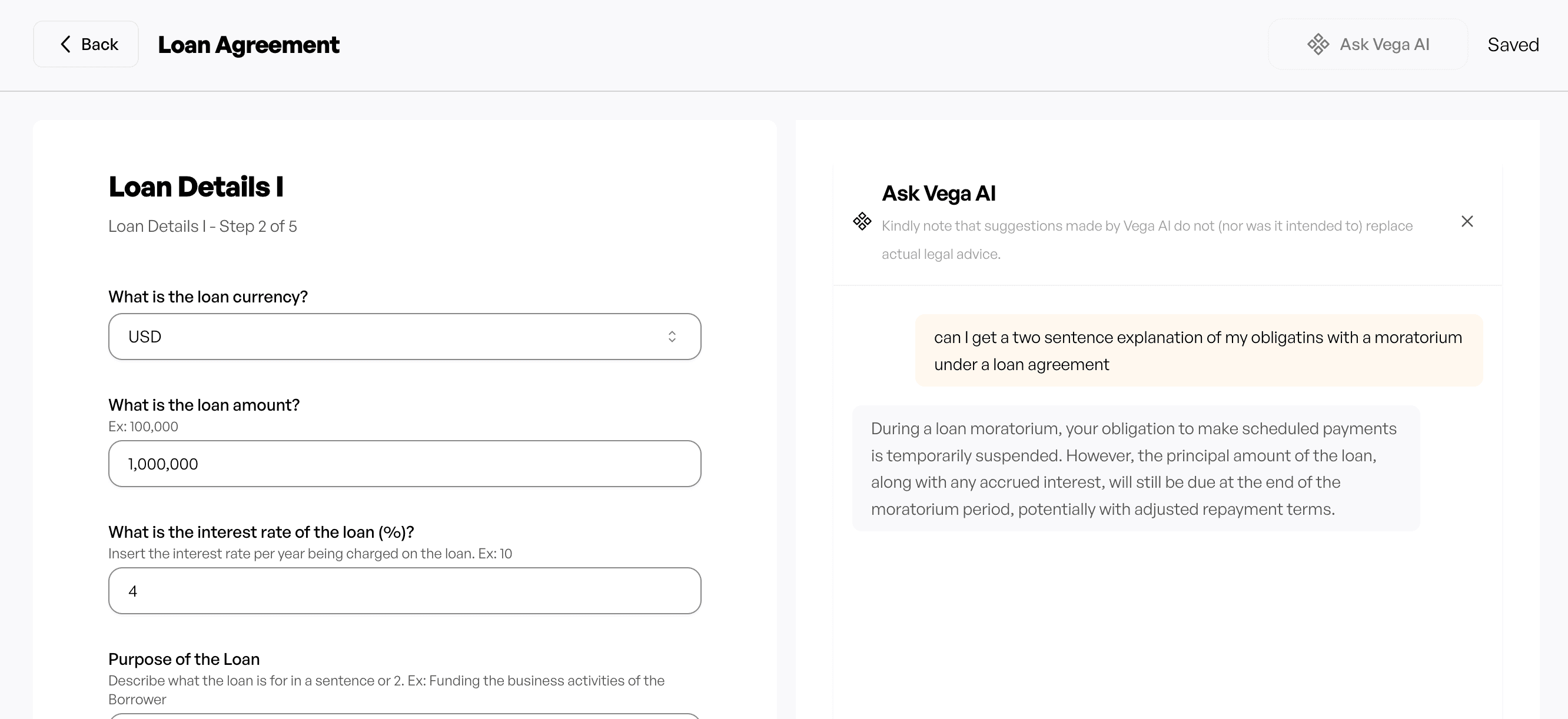Click the loan purpose description hint
The width and height of the screenshot is (1568, 719).
click(387, 690)
